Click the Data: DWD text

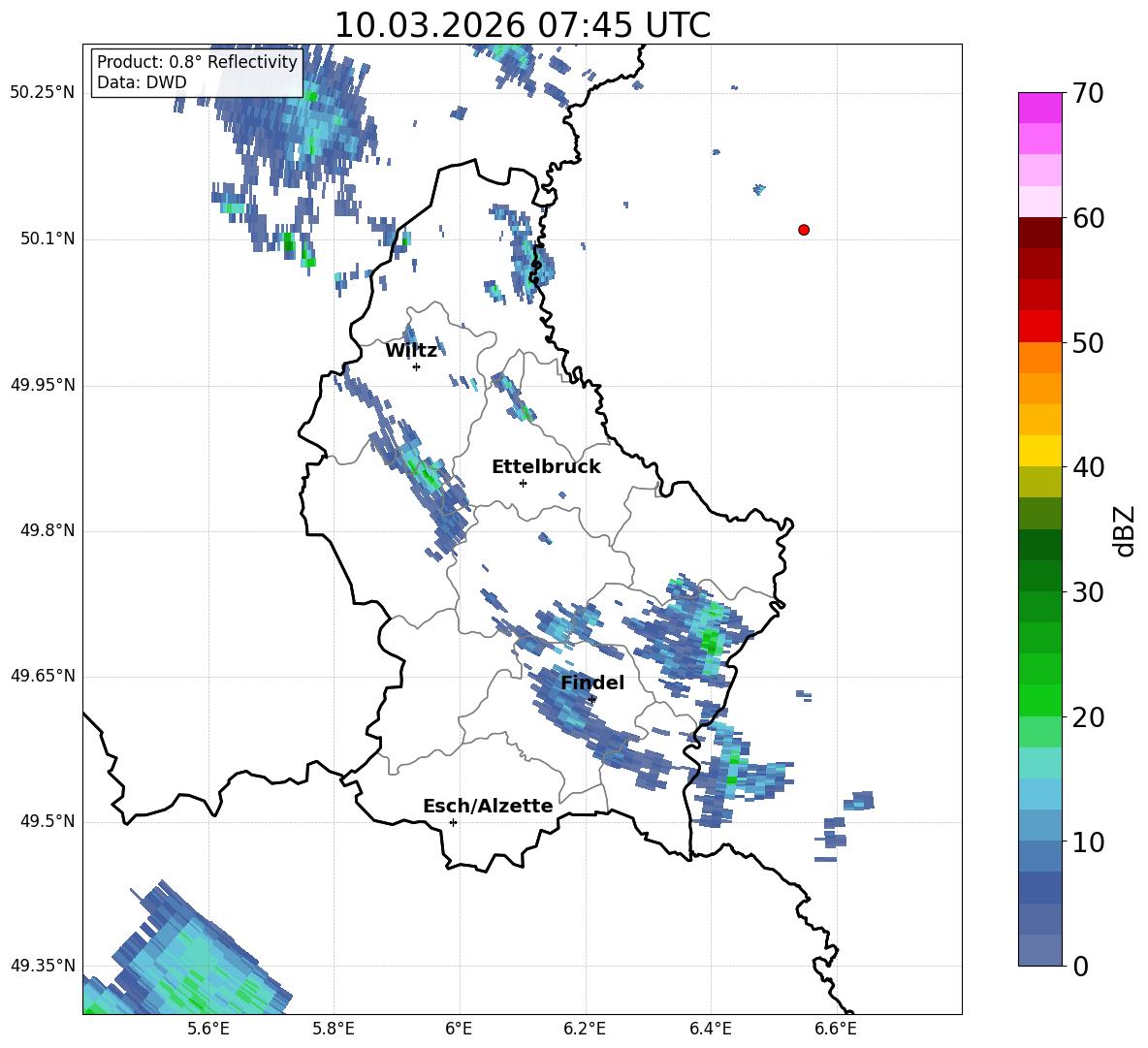click(x=142, y=82)
